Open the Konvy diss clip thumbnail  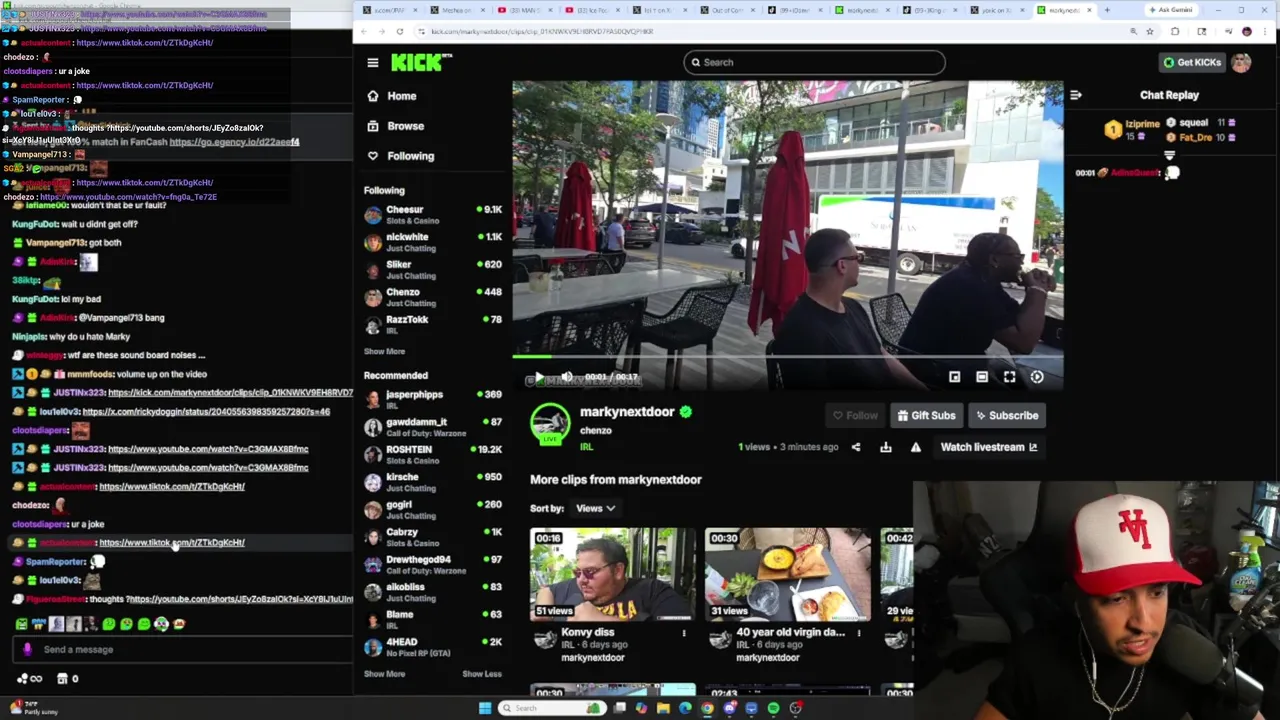(x=612, y=575)
